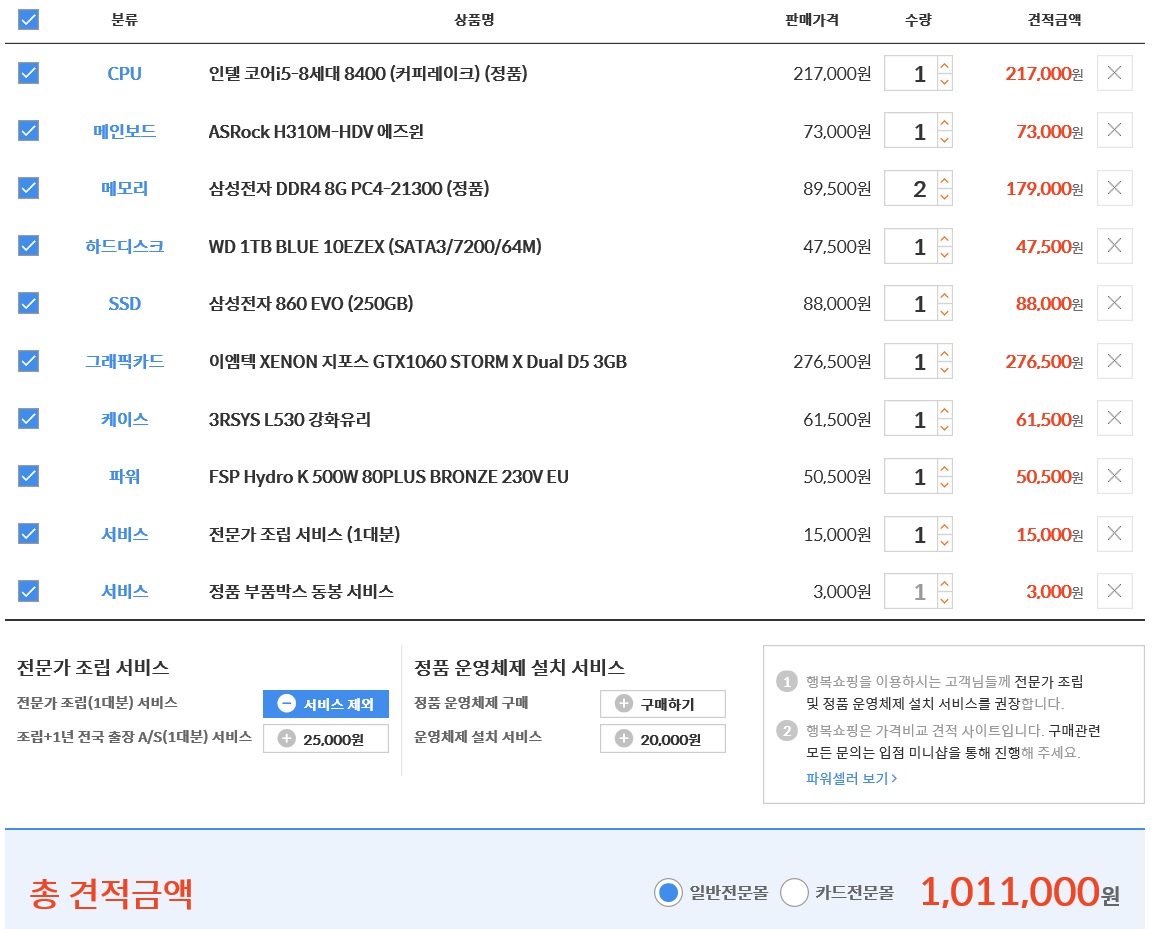
Task: Open the 파워셀러 보기 link
Action: 851,778
